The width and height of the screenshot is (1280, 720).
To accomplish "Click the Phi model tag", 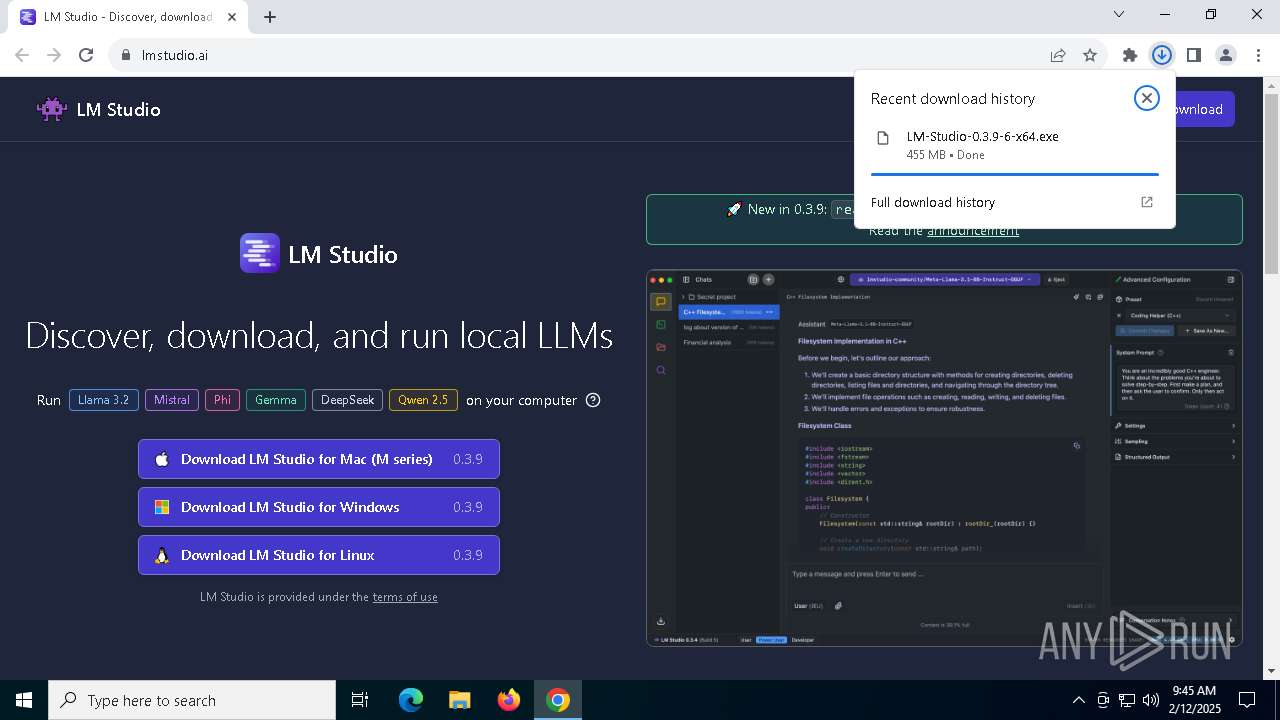I will (x=223, y=400).
